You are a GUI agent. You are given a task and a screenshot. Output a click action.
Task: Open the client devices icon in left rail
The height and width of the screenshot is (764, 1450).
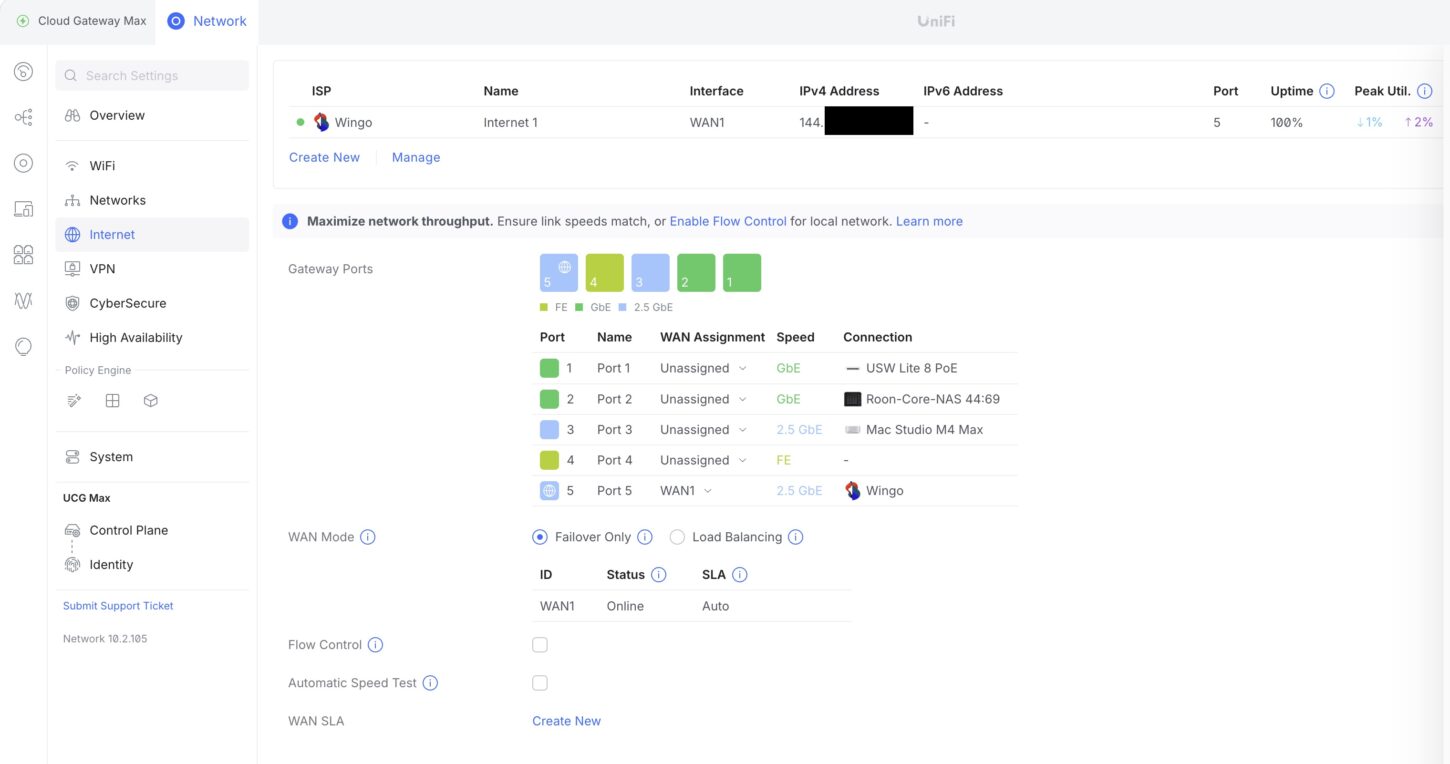coord(23,208)
